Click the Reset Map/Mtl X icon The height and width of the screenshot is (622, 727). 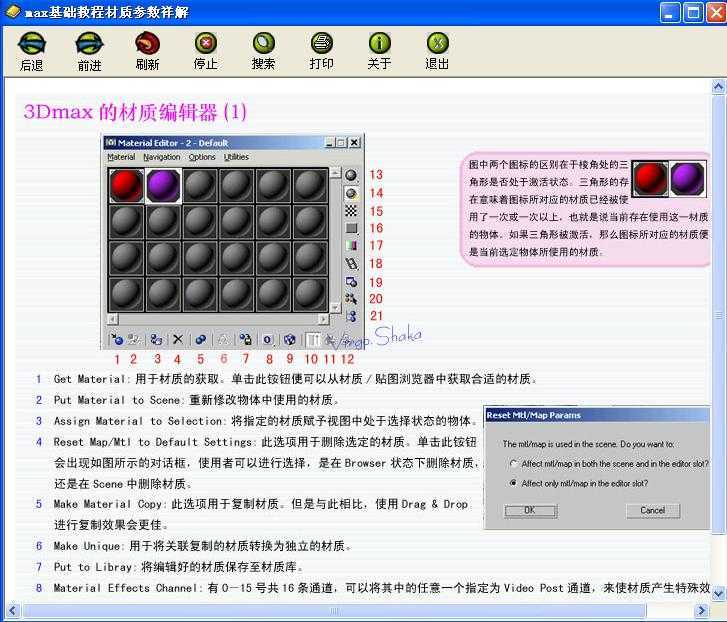[178, 340]
